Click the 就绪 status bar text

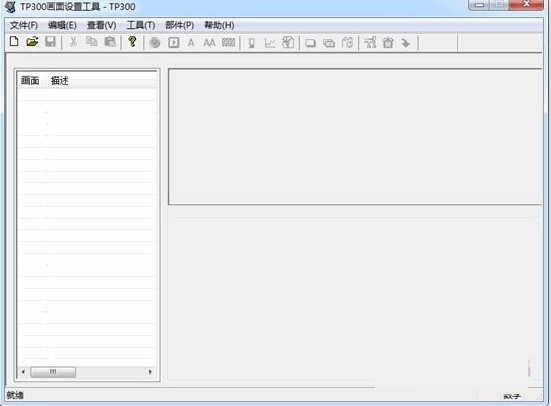(15, 395)
